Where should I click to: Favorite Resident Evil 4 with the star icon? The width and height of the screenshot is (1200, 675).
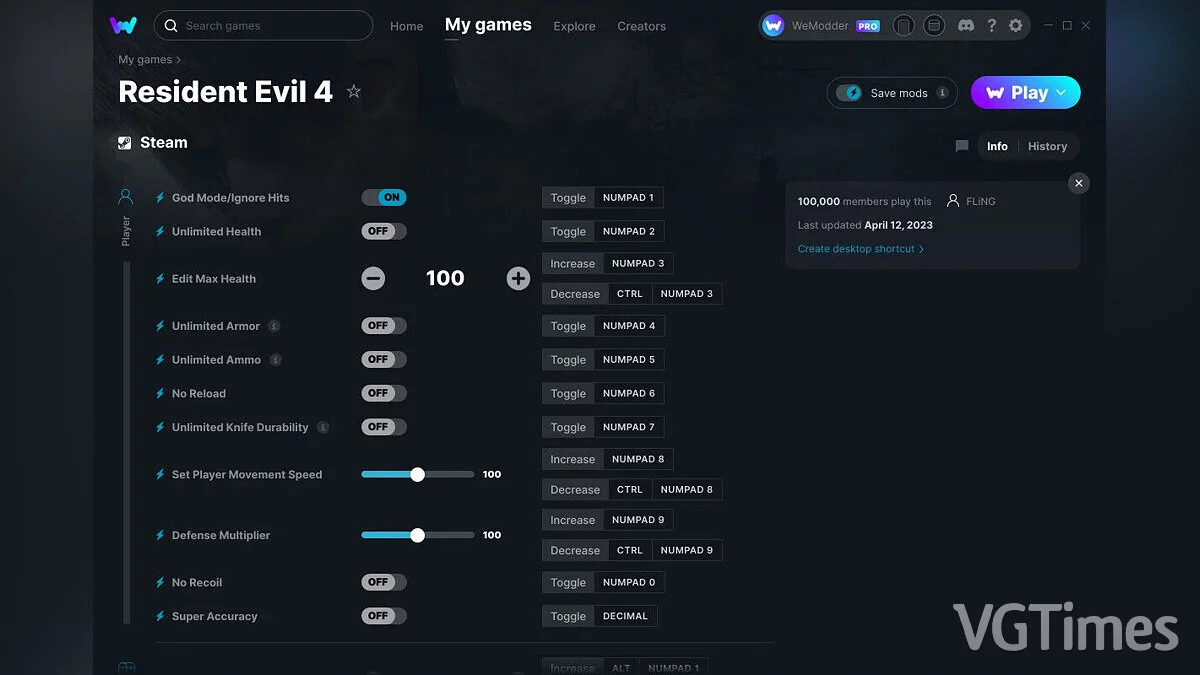pos(353,92)
